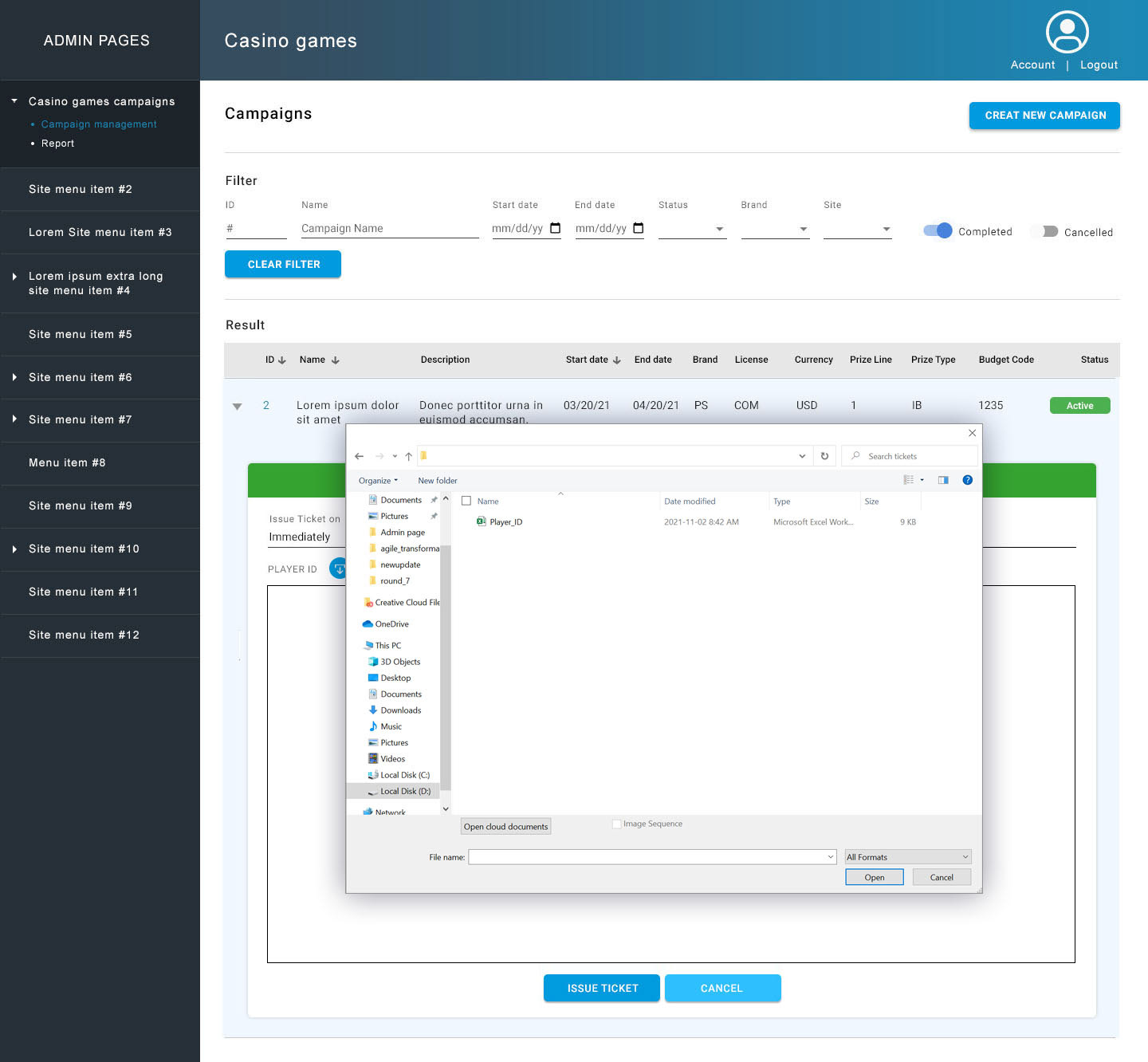Click the File name input field
Screen dimensions: 1148x1062
[652, 857]
